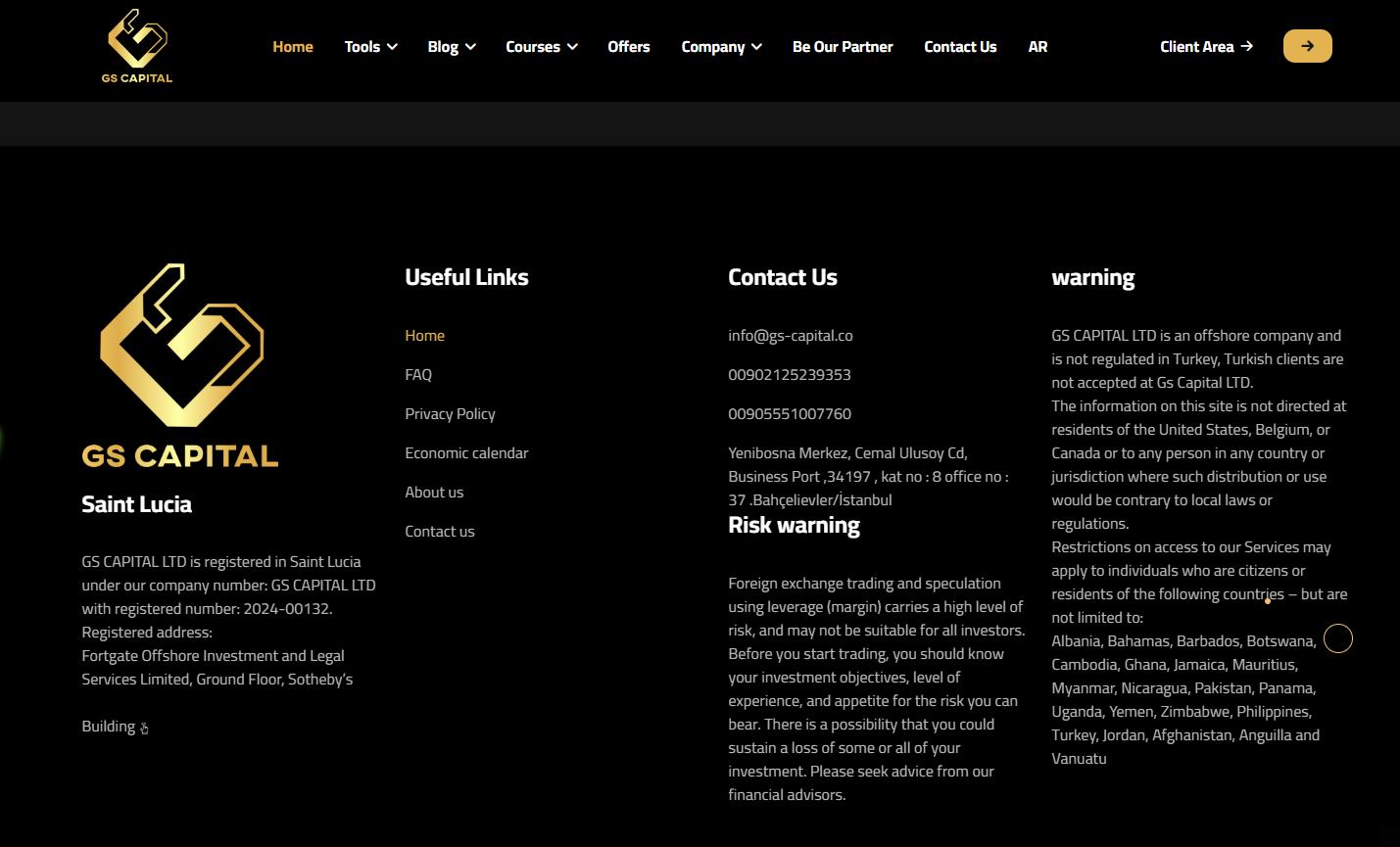Go to Home in the top navigation
Viewport: 1400px width, 847px height.
[x=293, y=46]
